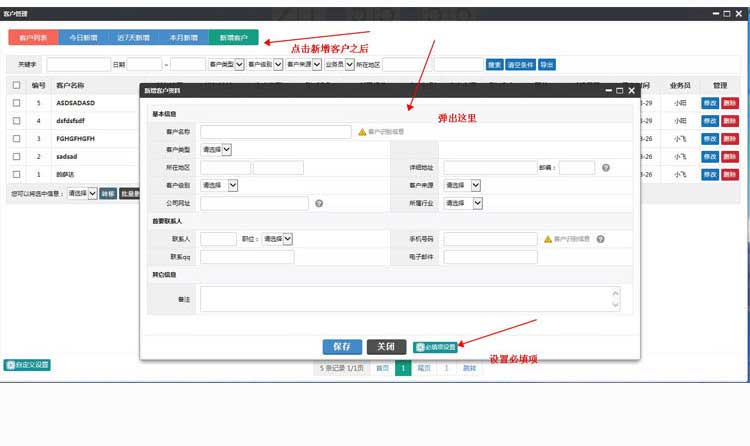750x446 pixels.
Task: Open 必填项设置 required fields settings
Action: [x=435, y=347]
